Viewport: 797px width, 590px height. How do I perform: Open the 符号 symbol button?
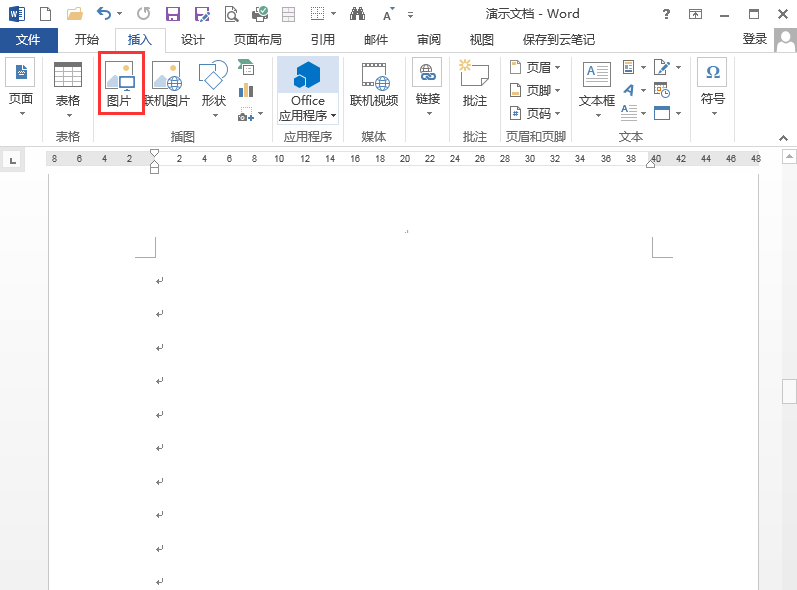pyautogui.click(x=712, y=88)
